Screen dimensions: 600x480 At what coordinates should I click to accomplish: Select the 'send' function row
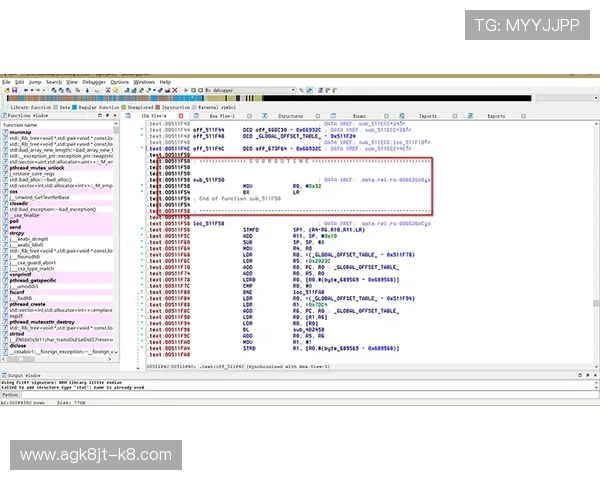(57, 227)
